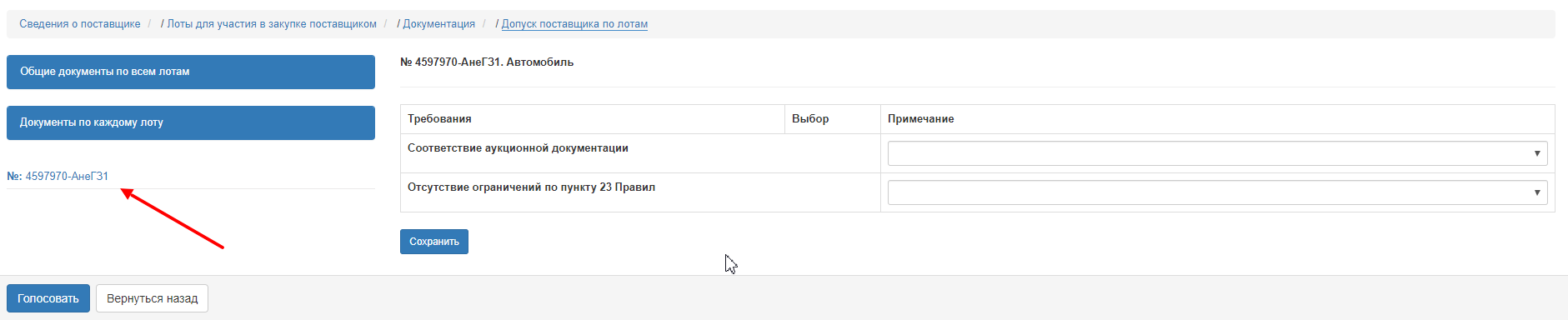Click the heading № 4597970-АнеГЗ1. Автомобиль
Screen dimensions: 1568x320
pyautogui.click(x=487, y=62)
